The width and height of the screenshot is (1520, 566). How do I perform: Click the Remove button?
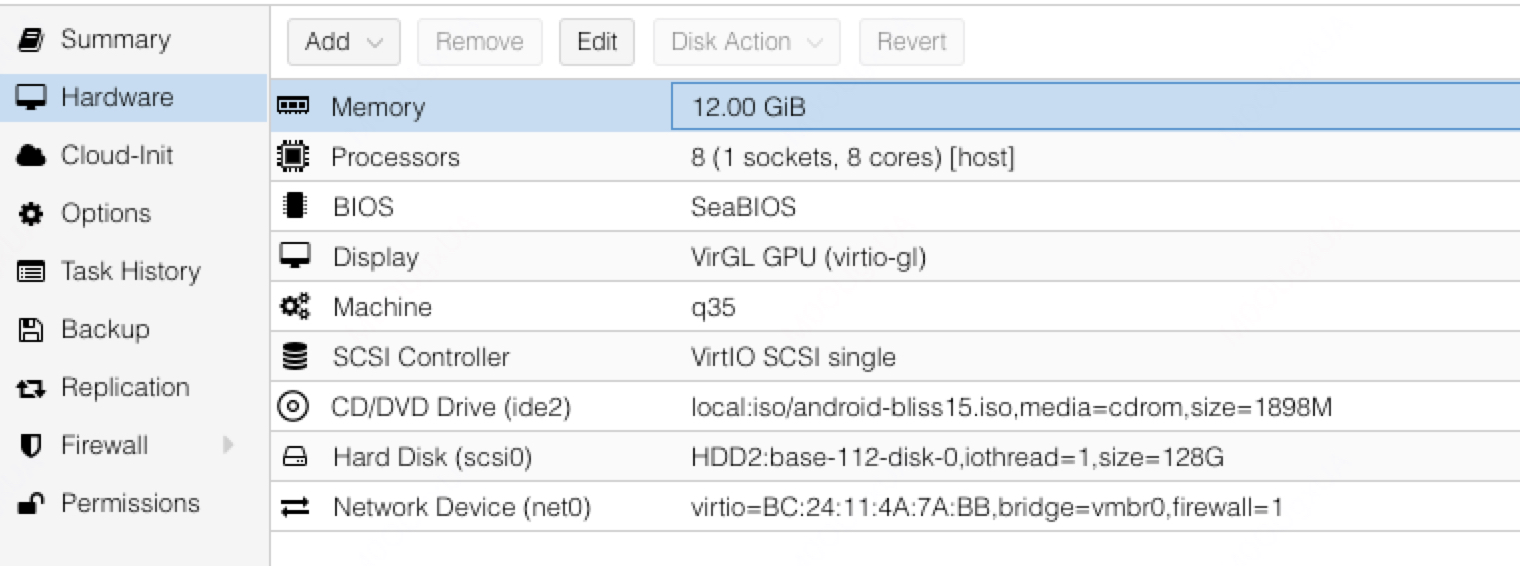pyautogui.click(x=479, y=42)
